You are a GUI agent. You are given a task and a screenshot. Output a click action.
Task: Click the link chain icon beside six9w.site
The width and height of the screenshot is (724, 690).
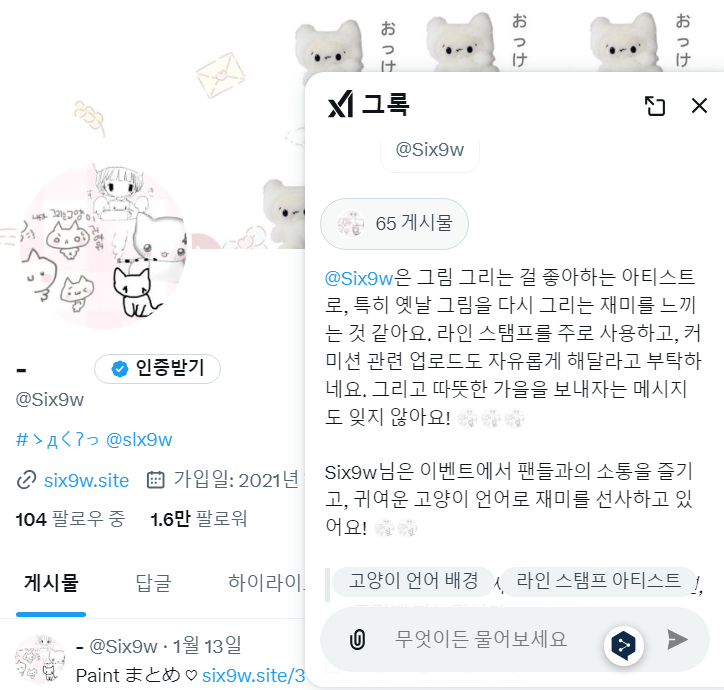(x=26, y=480)
